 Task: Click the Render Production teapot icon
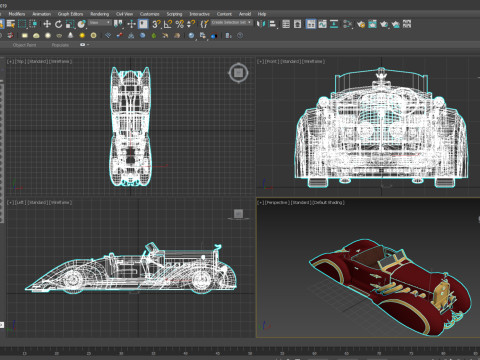point(384,24)
